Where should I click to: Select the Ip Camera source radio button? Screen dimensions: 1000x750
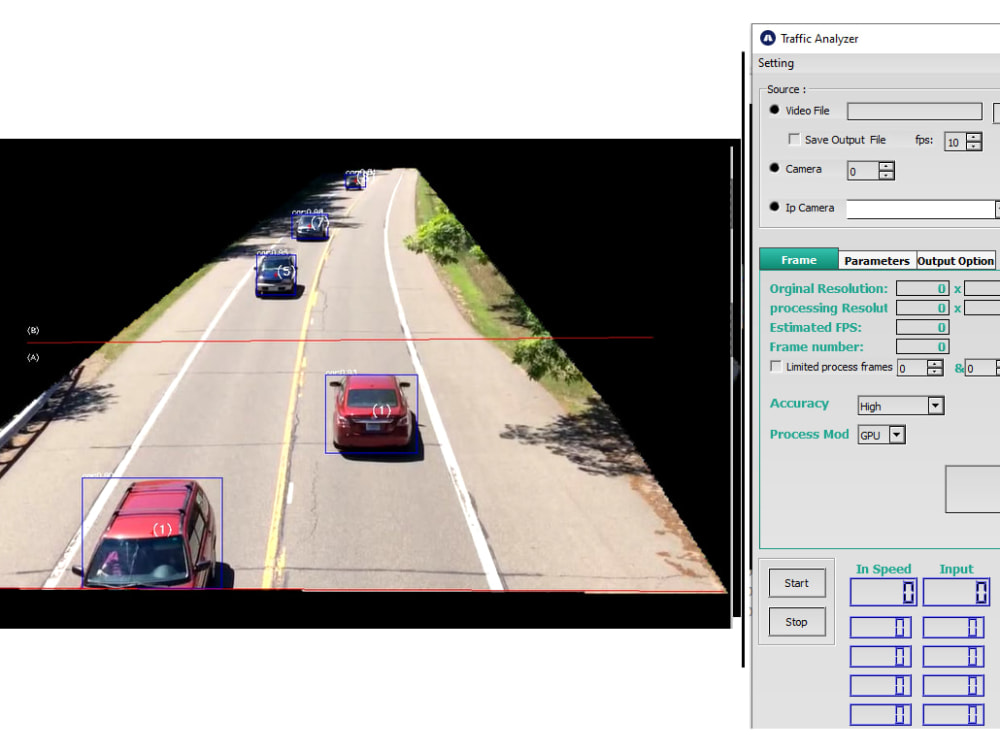775,207
